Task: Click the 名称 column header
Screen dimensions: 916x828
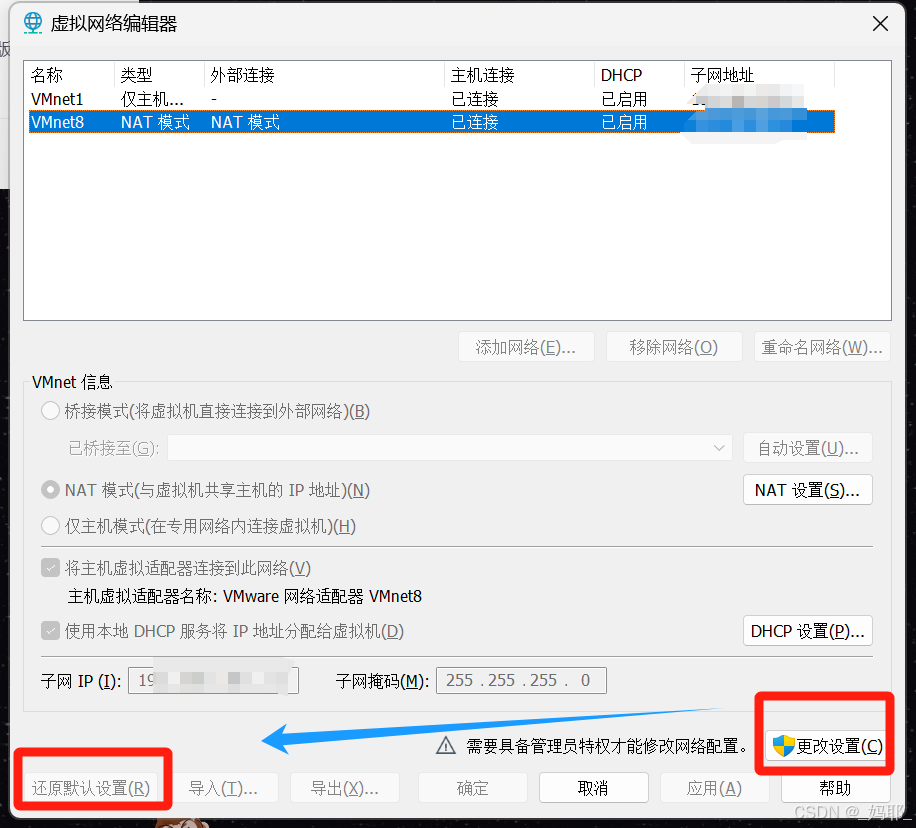Action: pos(70,75)
